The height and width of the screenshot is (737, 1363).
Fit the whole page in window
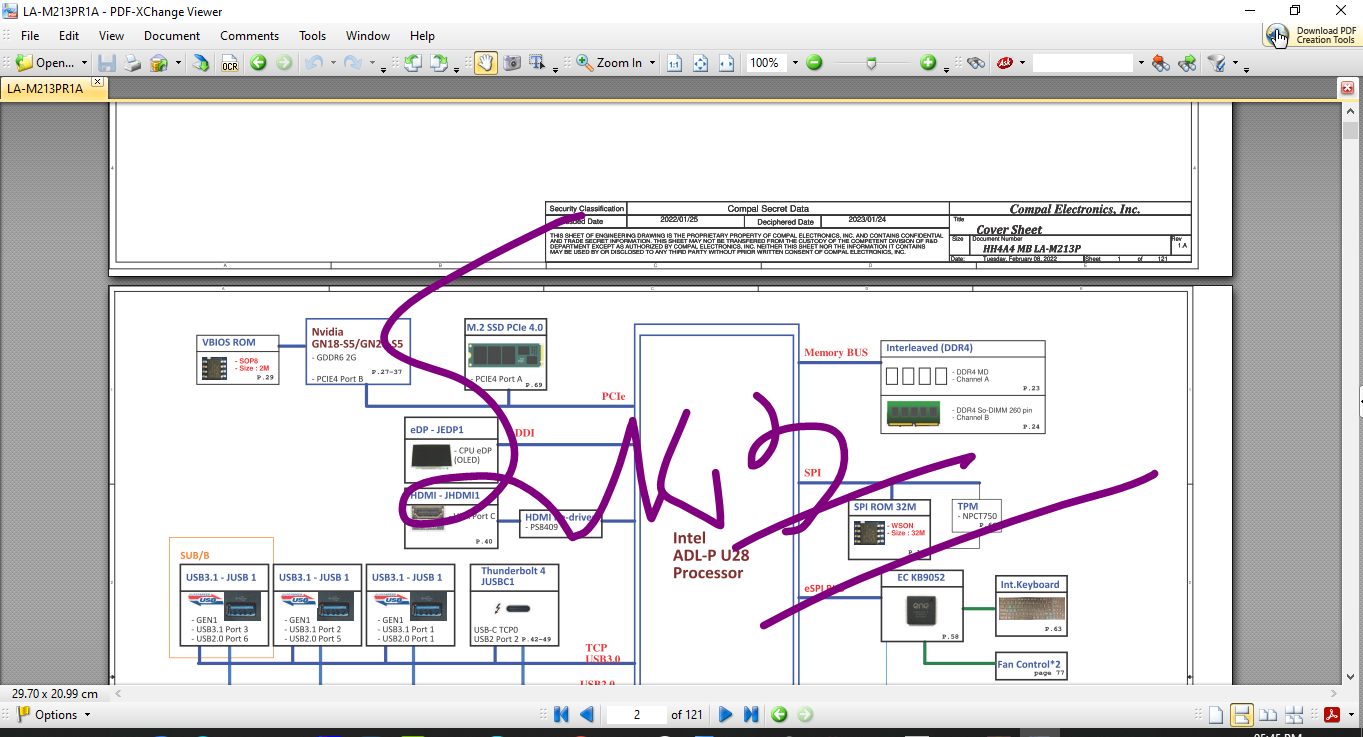click(x=701, y=63)
